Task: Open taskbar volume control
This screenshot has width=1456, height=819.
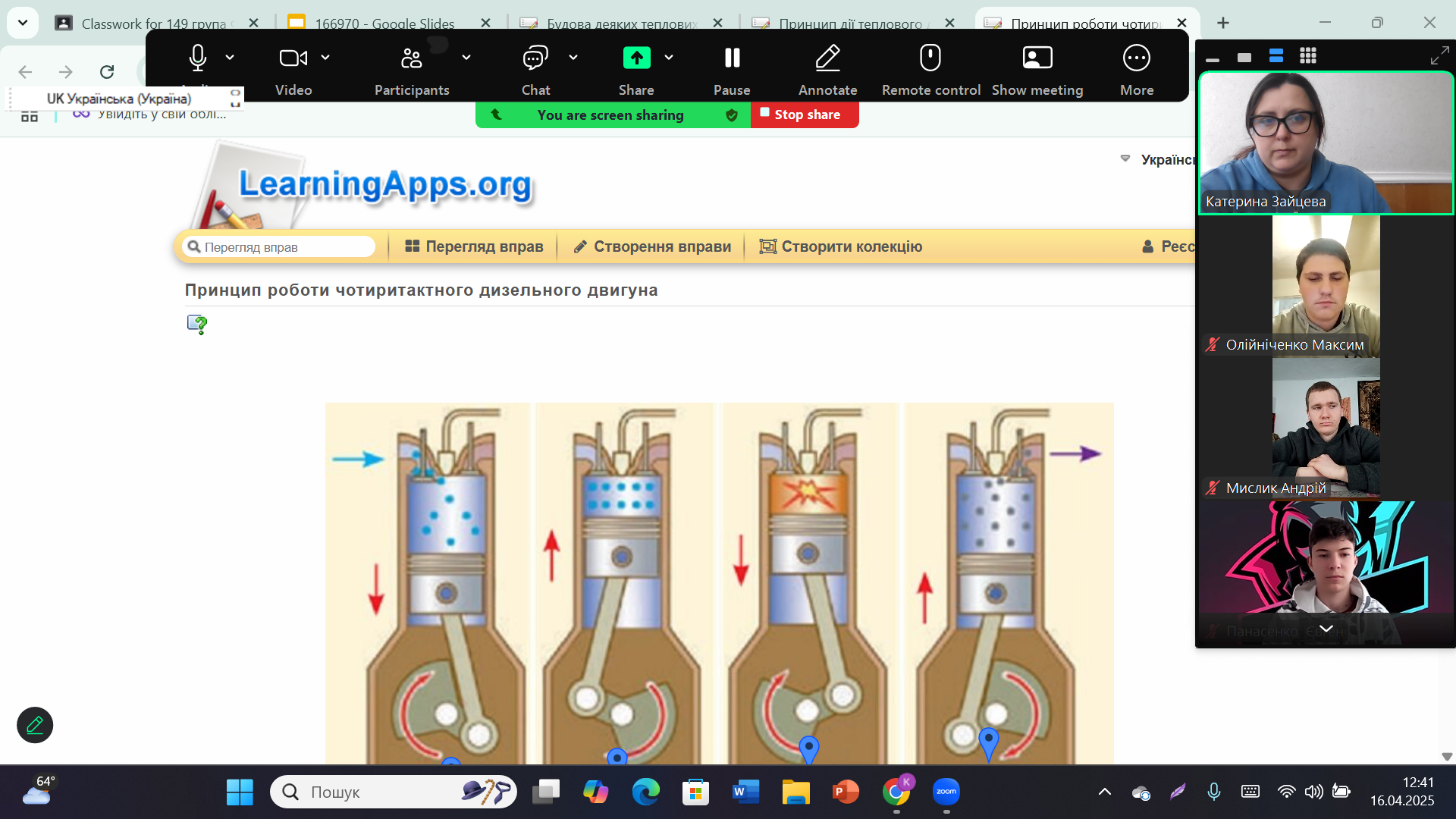Action: point(1314,792)
